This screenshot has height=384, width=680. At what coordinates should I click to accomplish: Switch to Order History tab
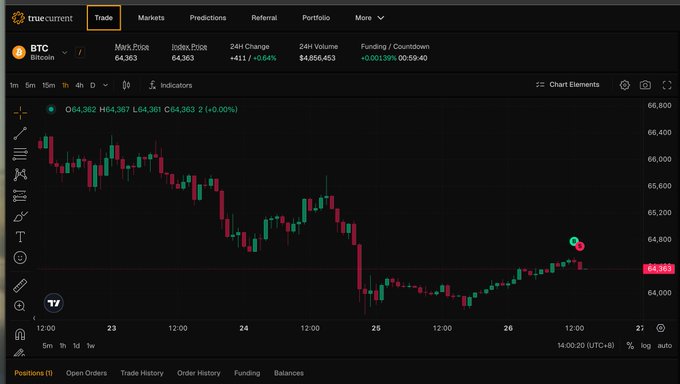coord(199,373)
